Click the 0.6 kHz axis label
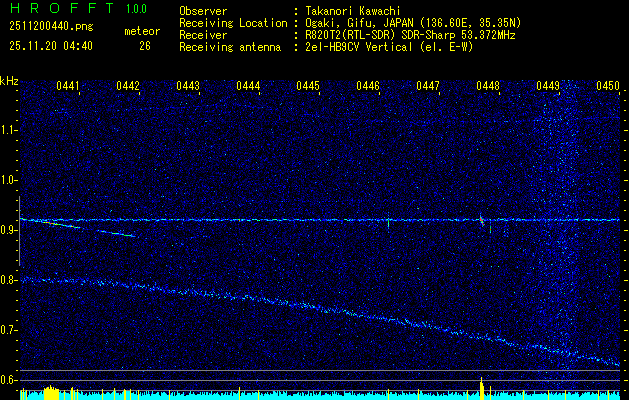 (x=10, y=380)
